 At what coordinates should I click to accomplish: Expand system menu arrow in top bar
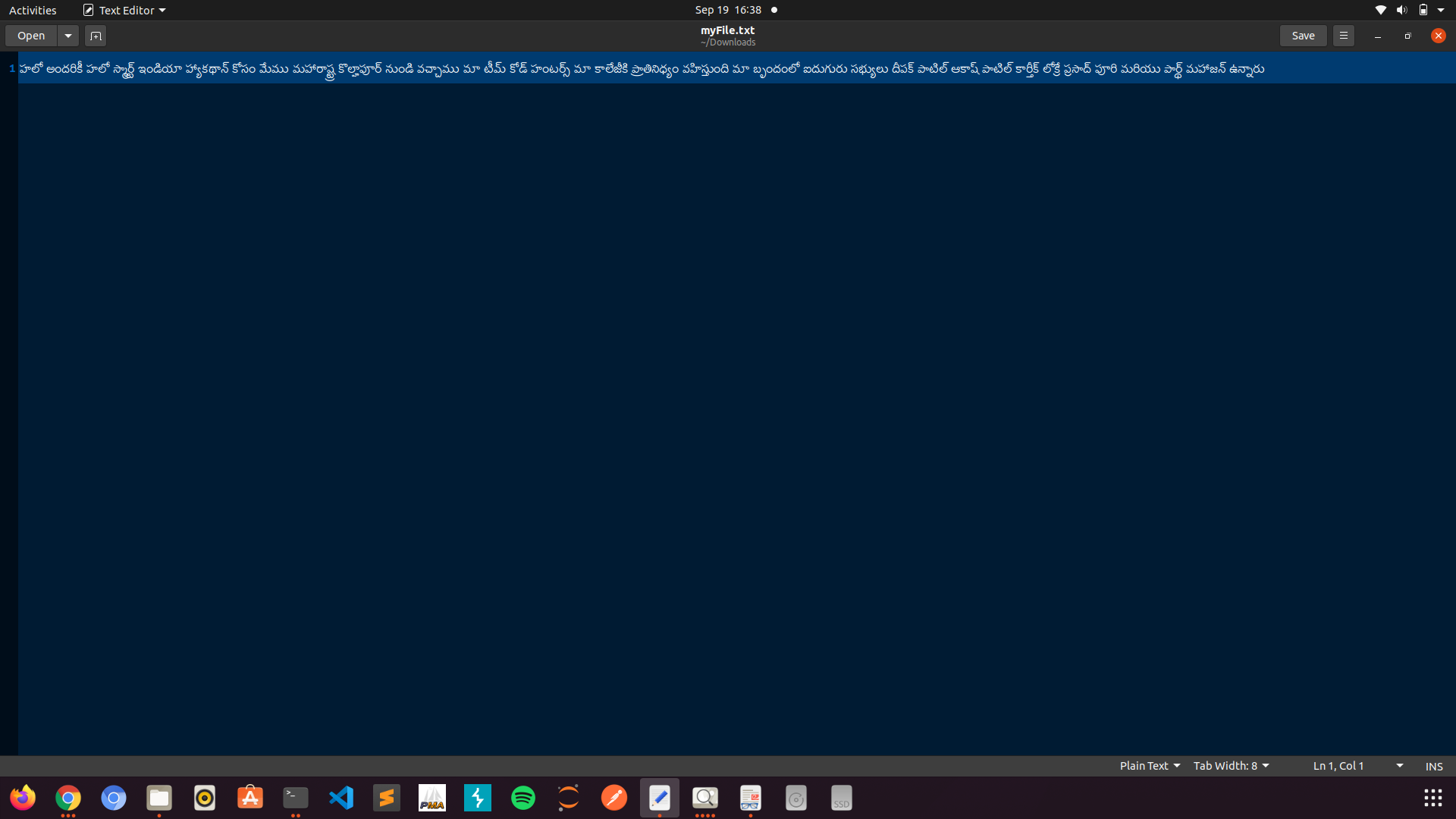pos(1441,10)
